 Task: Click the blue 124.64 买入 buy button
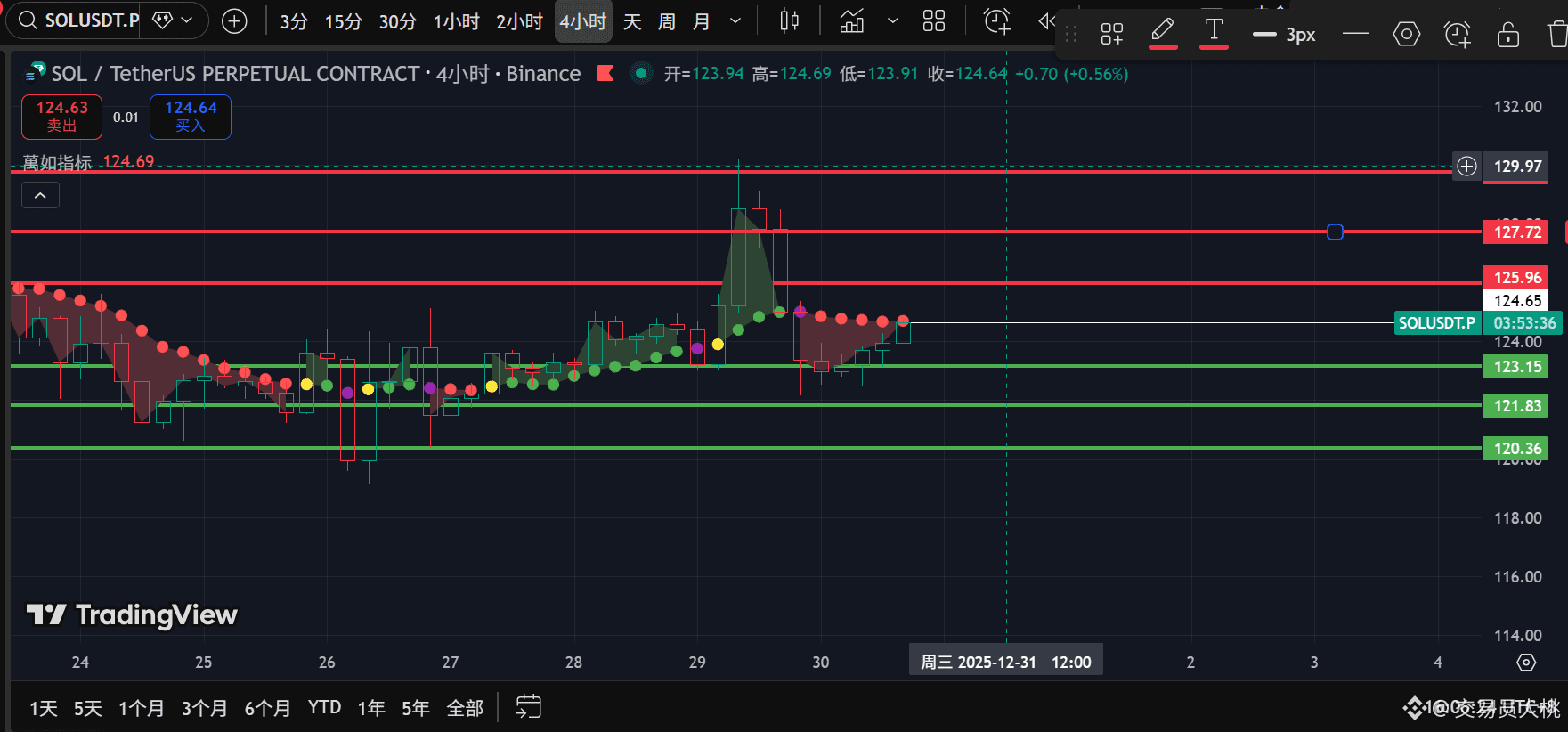[x=191, y=117]
